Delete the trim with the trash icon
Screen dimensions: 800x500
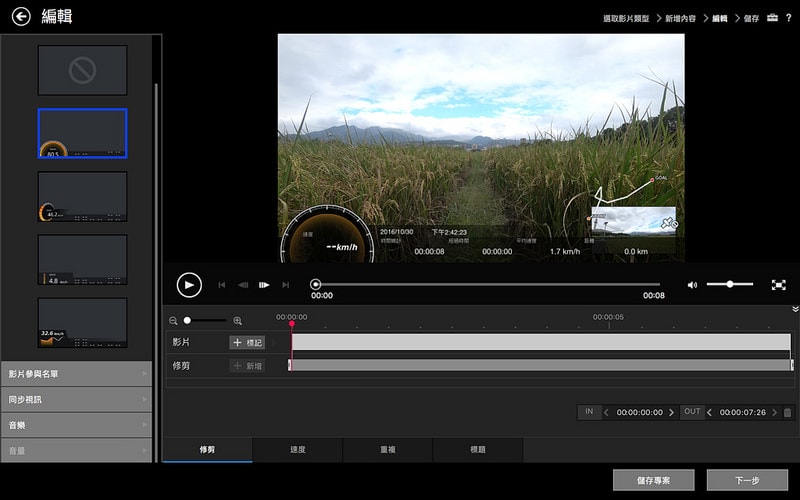[x=787, y=412]
